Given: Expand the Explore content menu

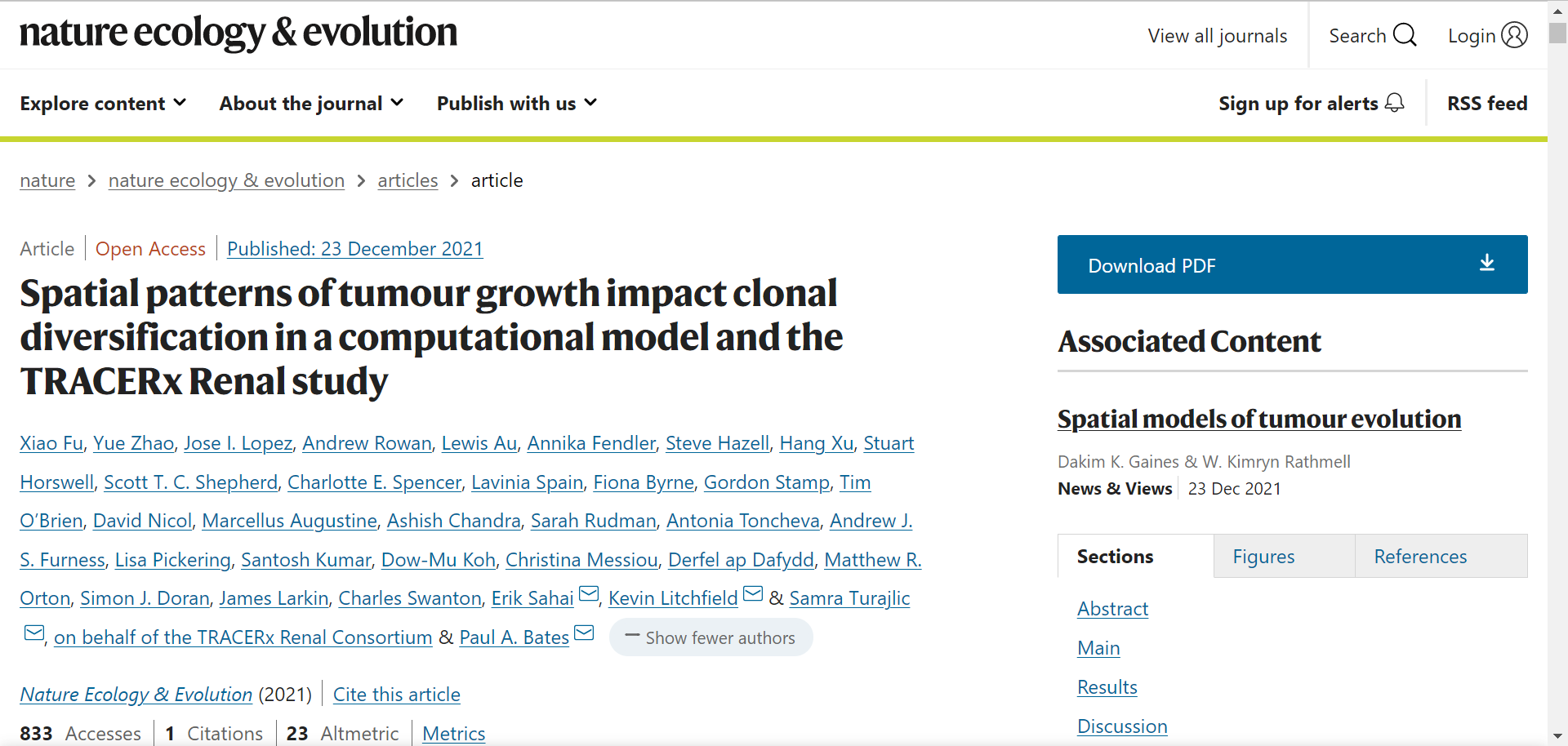Looking at the screenshot, I should click(x=103, y=104).
